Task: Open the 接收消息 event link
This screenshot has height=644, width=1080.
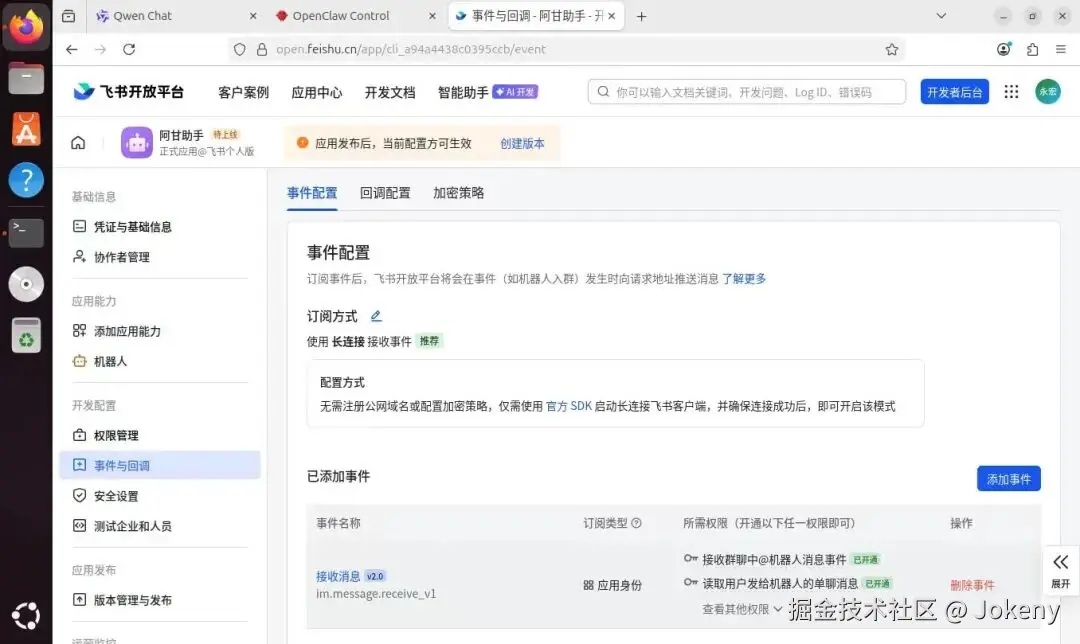Action: (x=338, y=576)
